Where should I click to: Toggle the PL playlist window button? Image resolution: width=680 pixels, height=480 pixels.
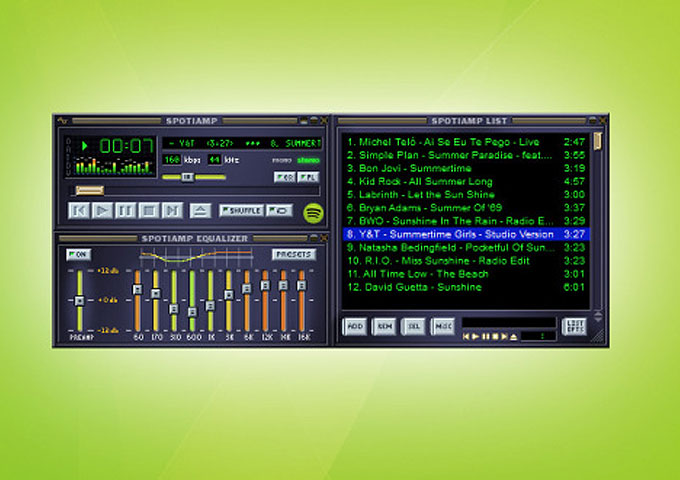(x=308, y=177)
